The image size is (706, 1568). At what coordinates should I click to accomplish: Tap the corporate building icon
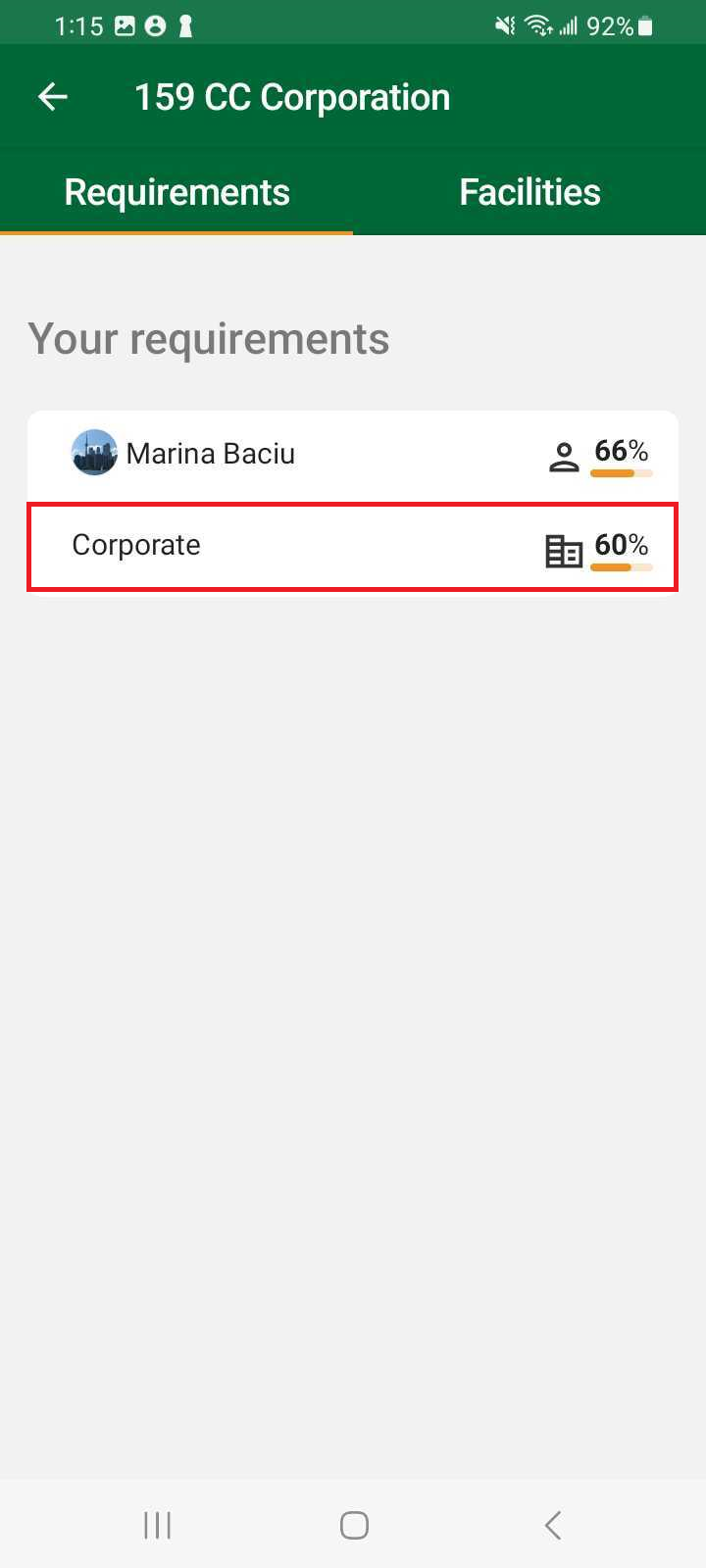pyautogui.click(x=564, y=552)
